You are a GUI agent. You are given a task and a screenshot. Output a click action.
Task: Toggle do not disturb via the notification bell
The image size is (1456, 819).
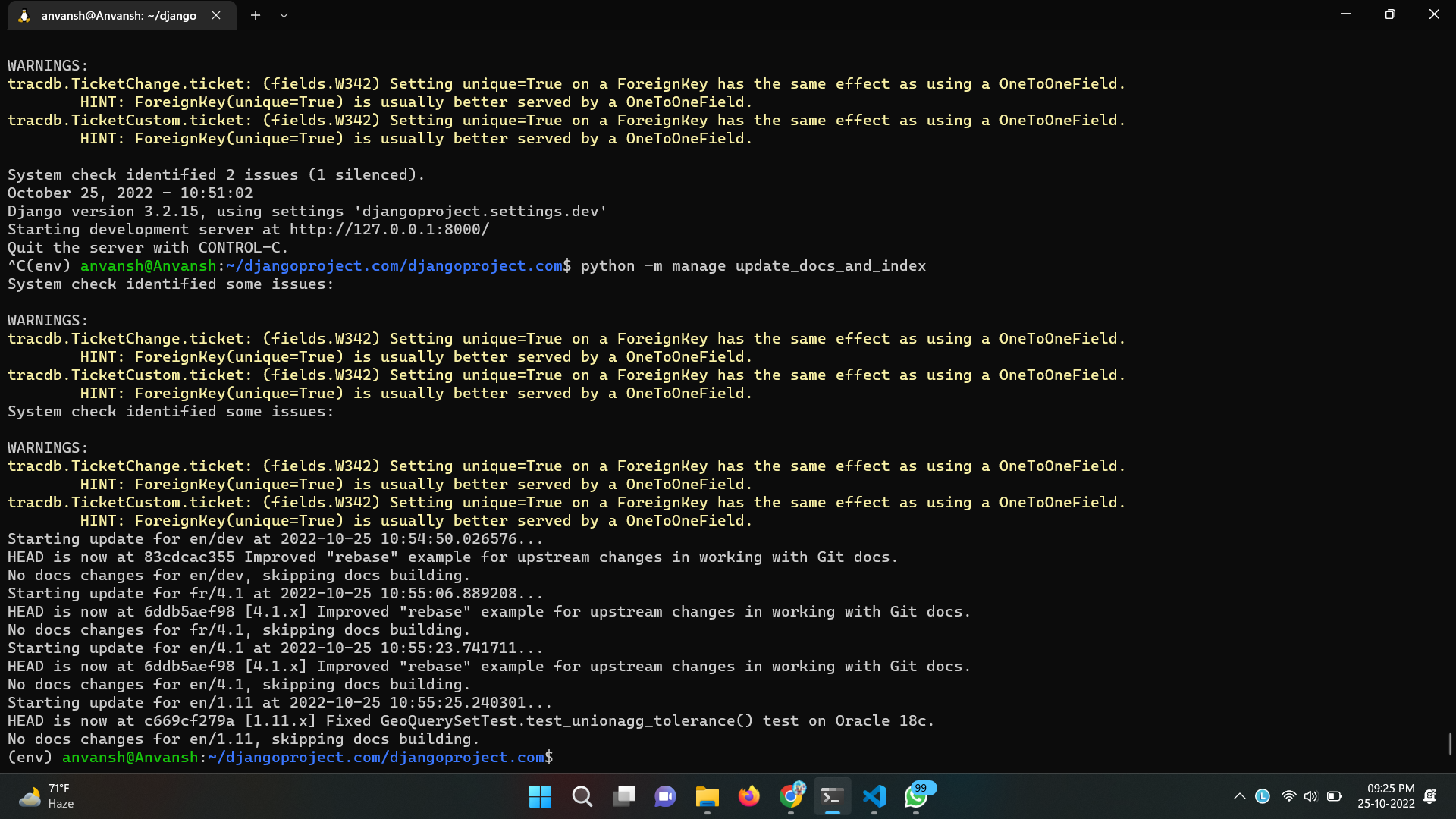(1430, 797)
